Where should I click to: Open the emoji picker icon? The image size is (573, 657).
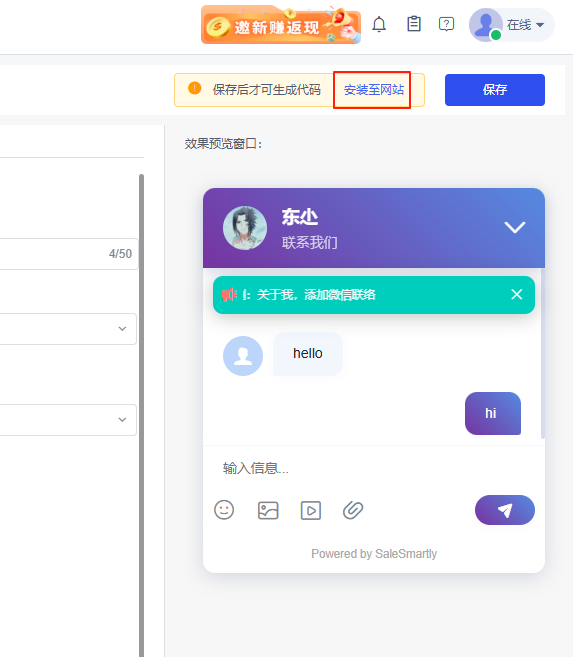click(224, 510)
